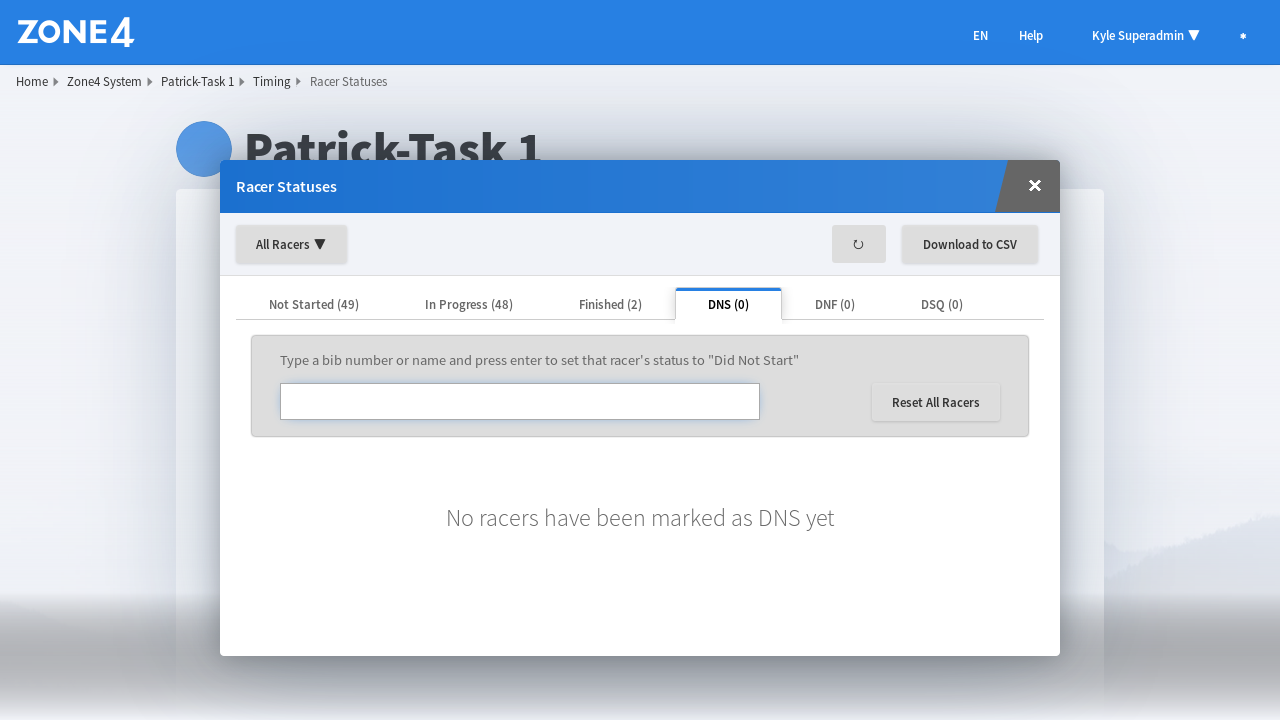This screenshot has width=1280, height=720.
Task: Switch to the Not Started tab
Action: click(313, 305)
